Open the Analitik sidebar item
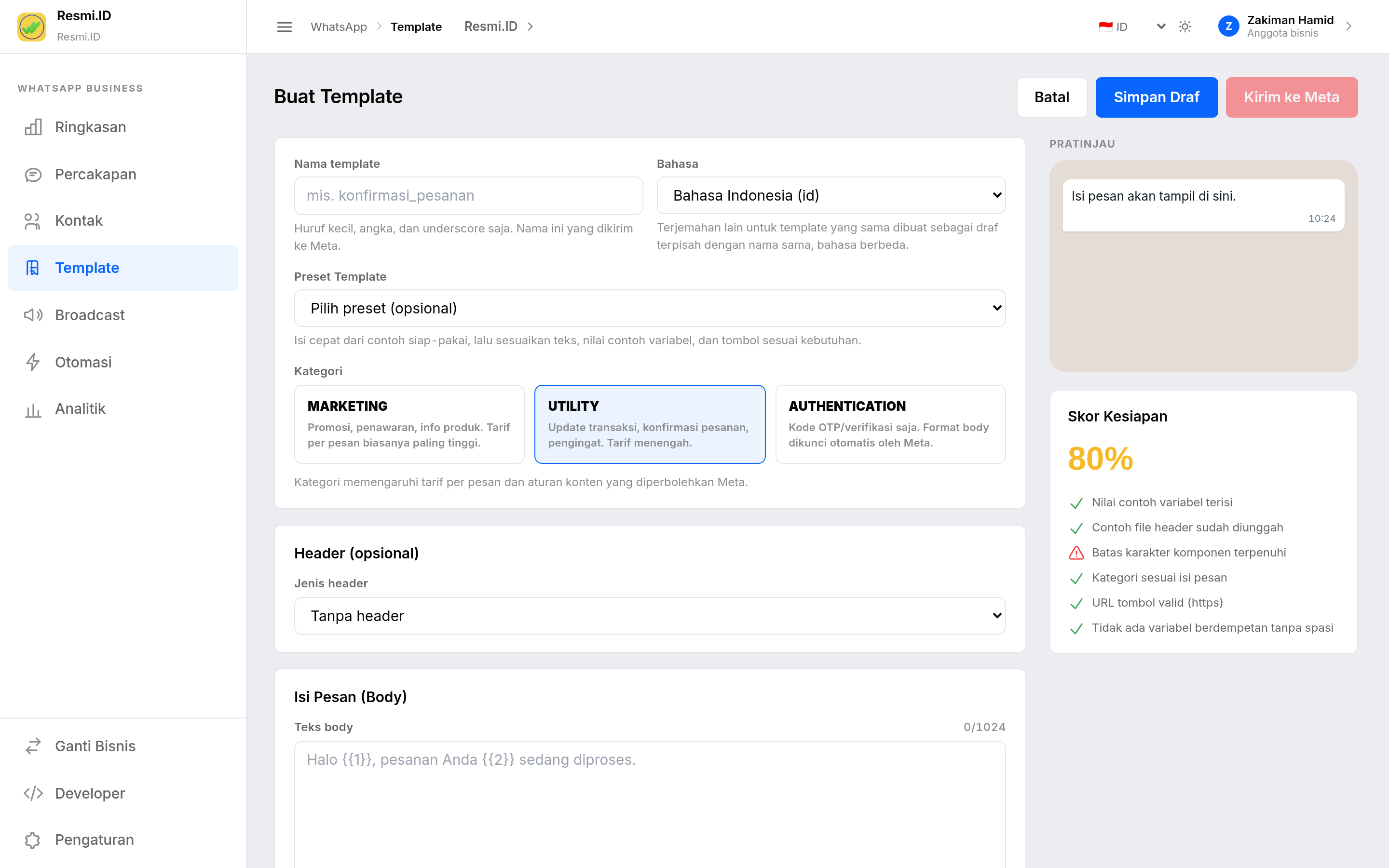 point(123,409)
